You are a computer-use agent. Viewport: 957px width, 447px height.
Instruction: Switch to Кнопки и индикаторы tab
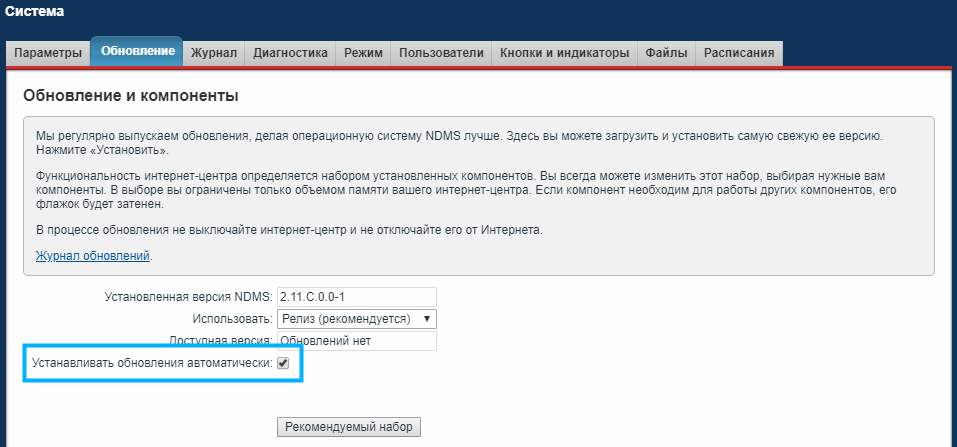[x=564, y=53]
